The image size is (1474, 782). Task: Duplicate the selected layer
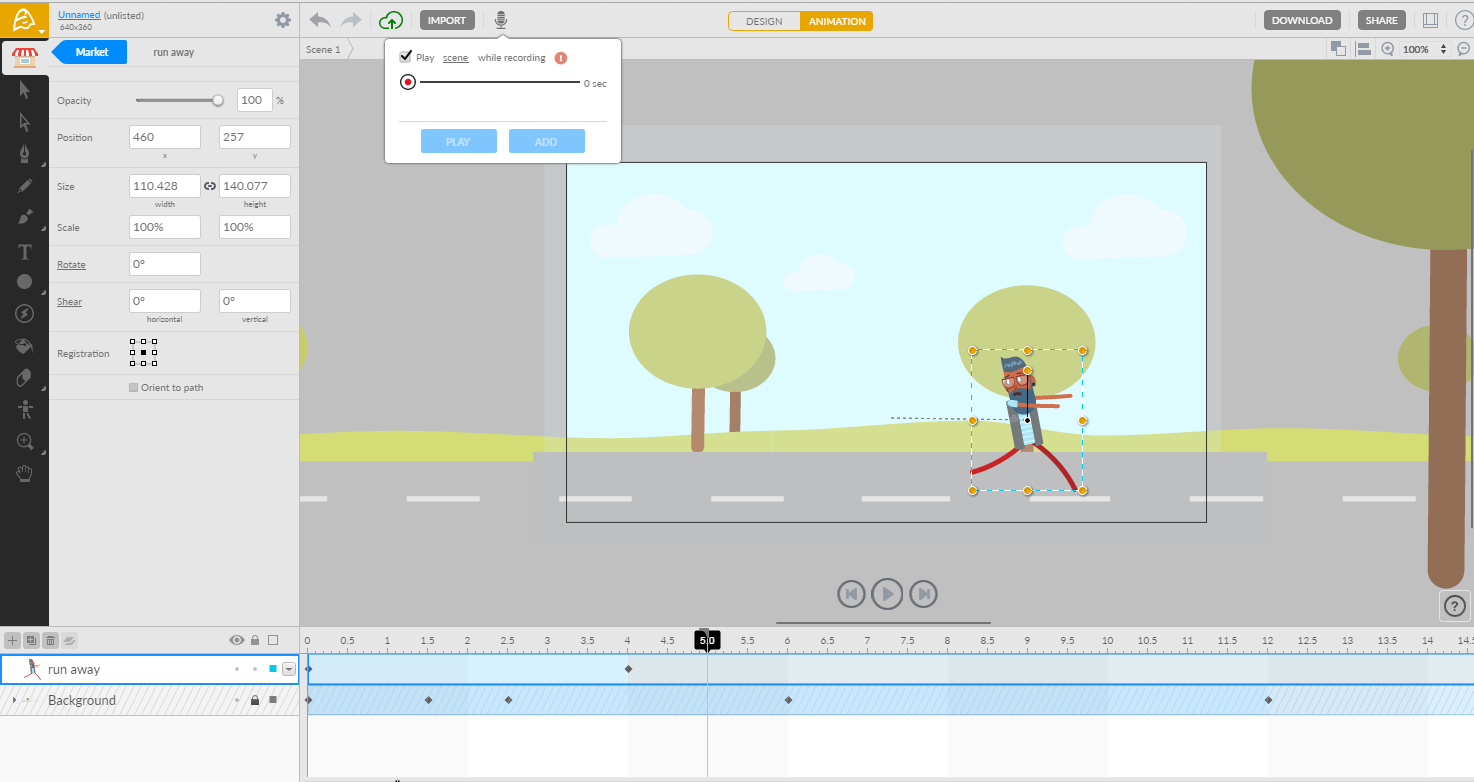tap(31, 640)
